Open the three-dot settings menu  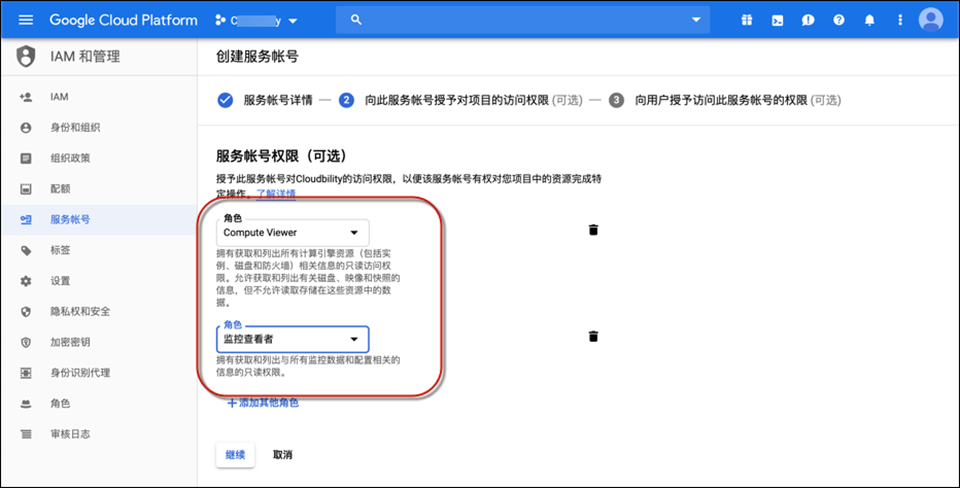(900, 20)
